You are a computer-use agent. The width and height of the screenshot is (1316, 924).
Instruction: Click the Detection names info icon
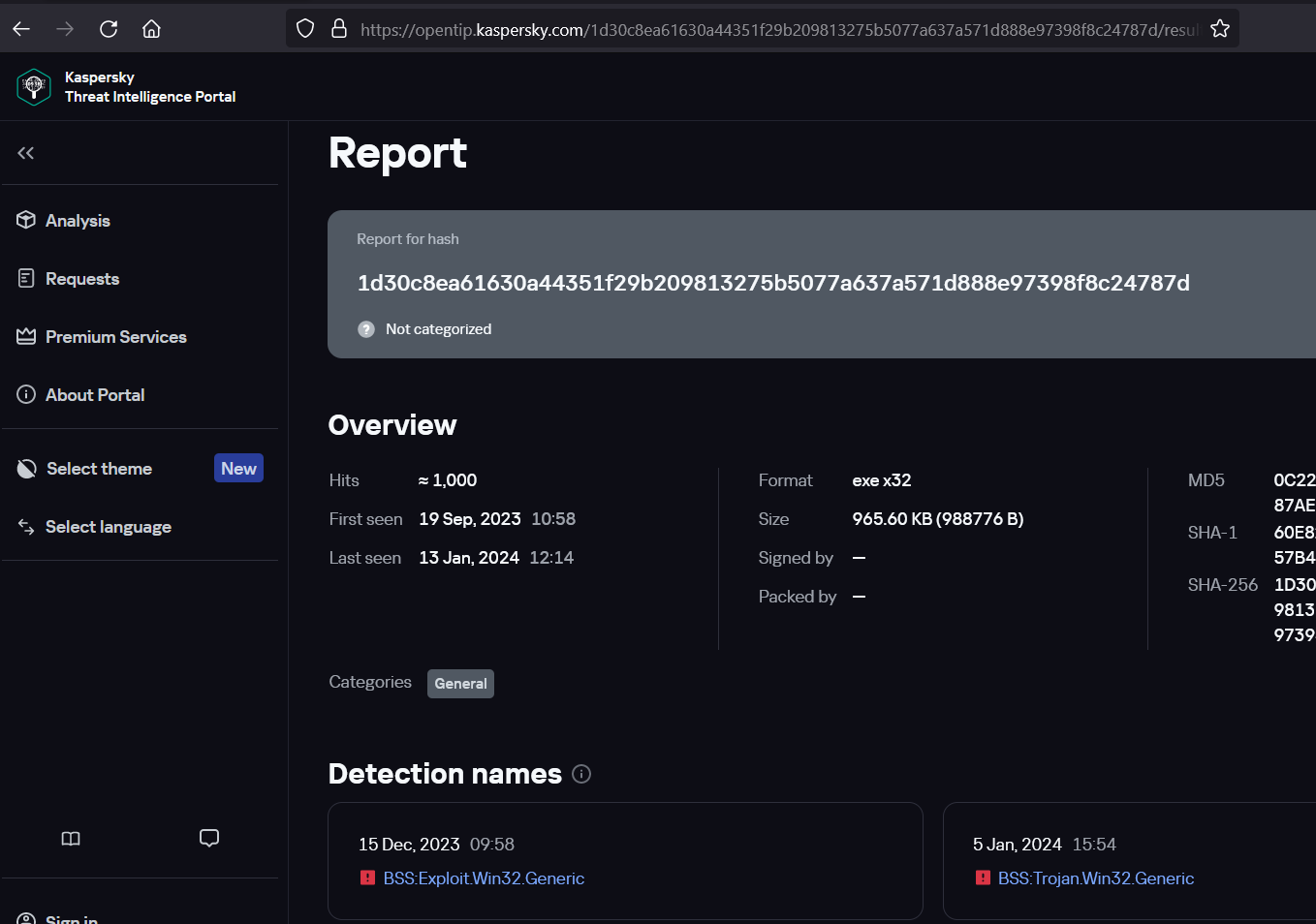pos(581,774)
